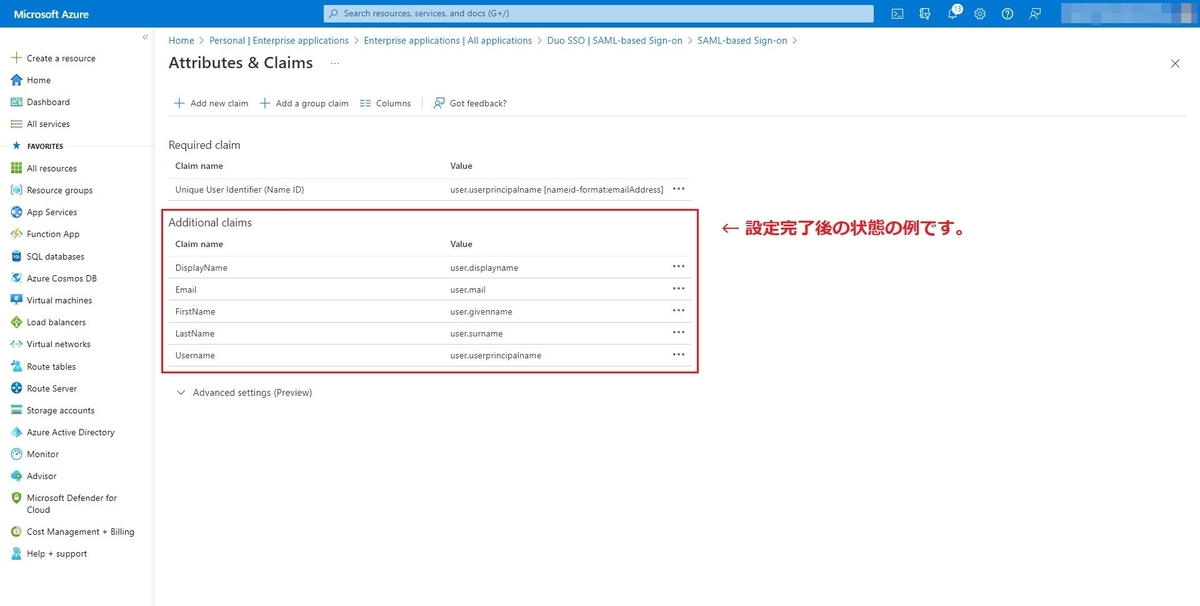Go to the last SAML-based Sign-on breadcrumb
This screenshot has width=1200, height=606.
click(x=742, y=41)
